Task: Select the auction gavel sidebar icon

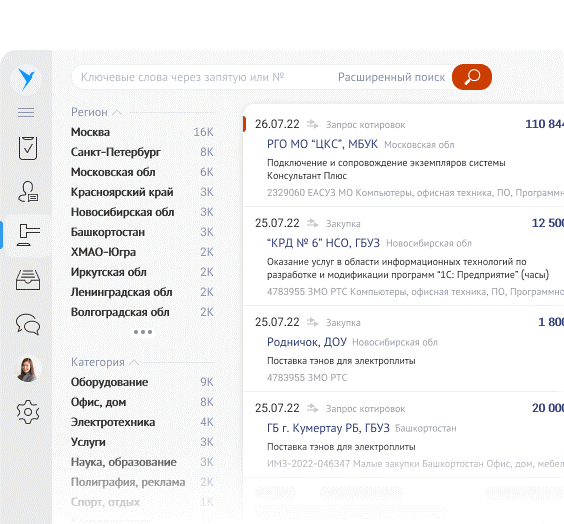Action: coord(28,234)
